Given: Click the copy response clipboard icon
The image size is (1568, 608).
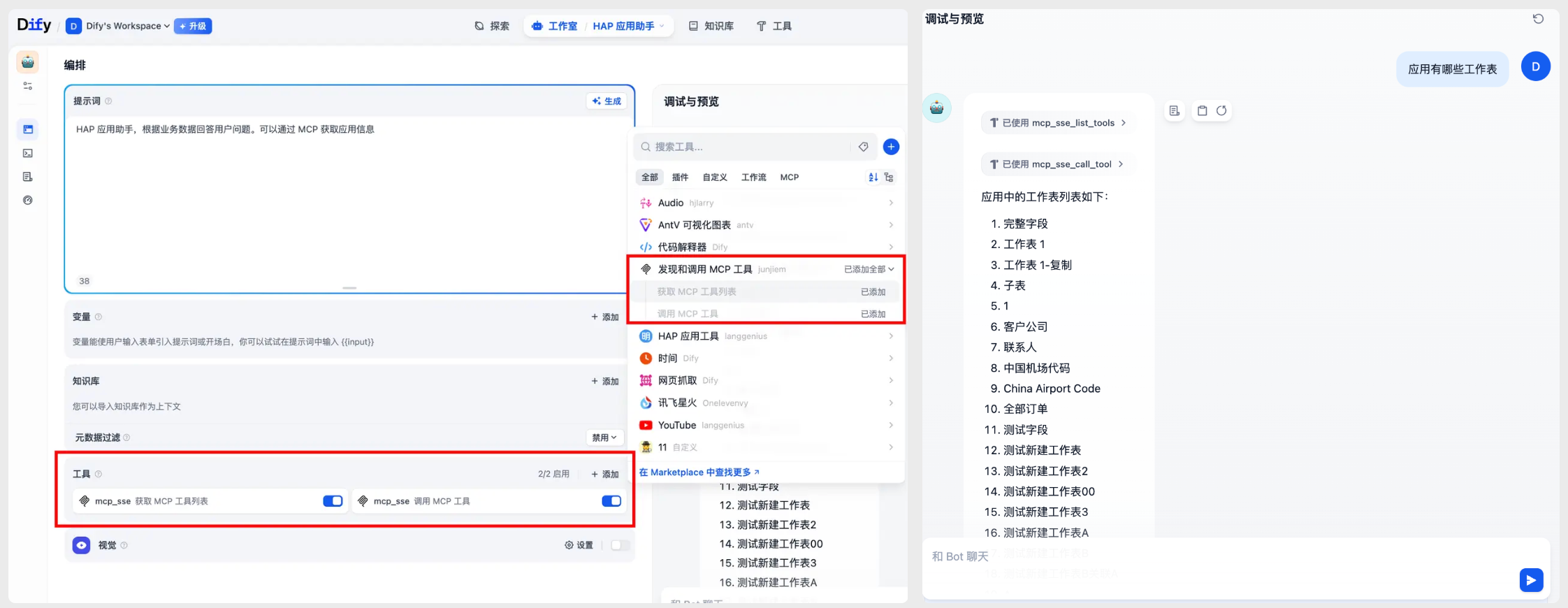Looking at the screenshot, I should 1202,110.
